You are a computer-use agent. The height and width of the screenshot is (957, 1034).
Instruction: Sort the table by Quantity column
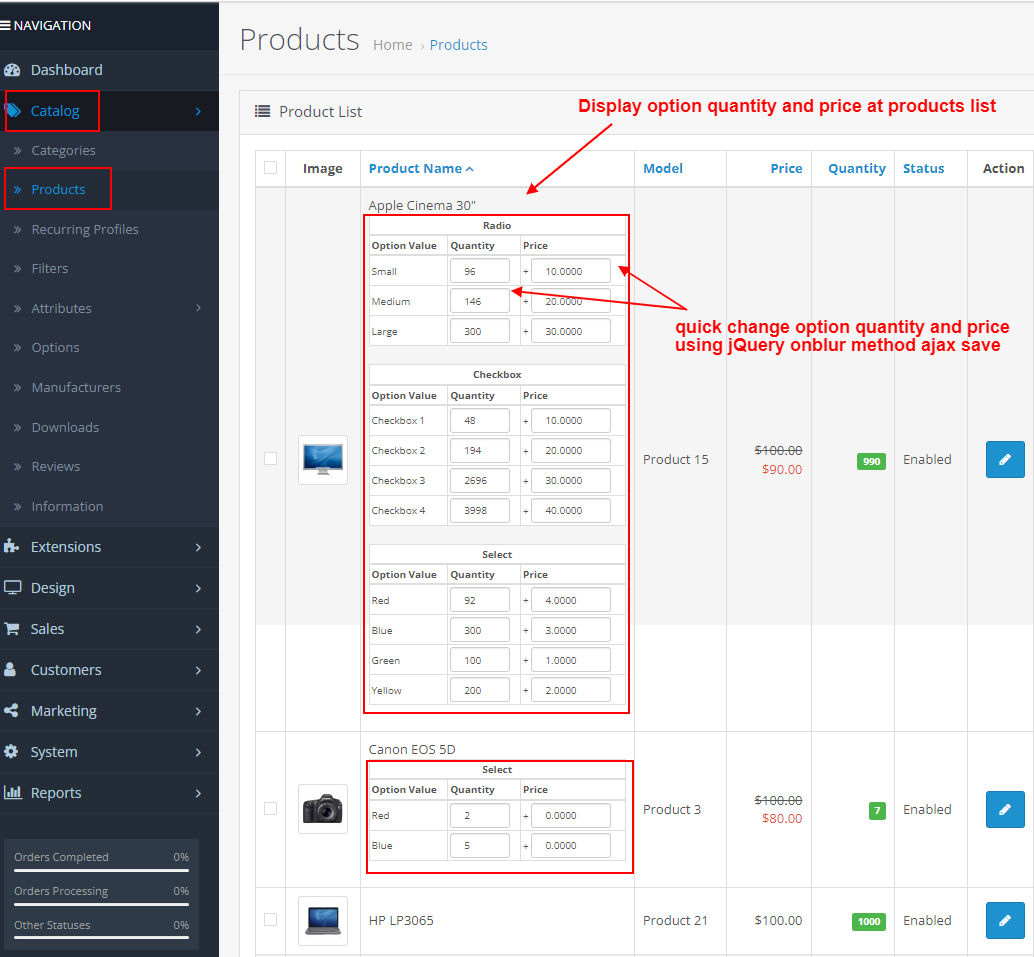pos(857,168)
